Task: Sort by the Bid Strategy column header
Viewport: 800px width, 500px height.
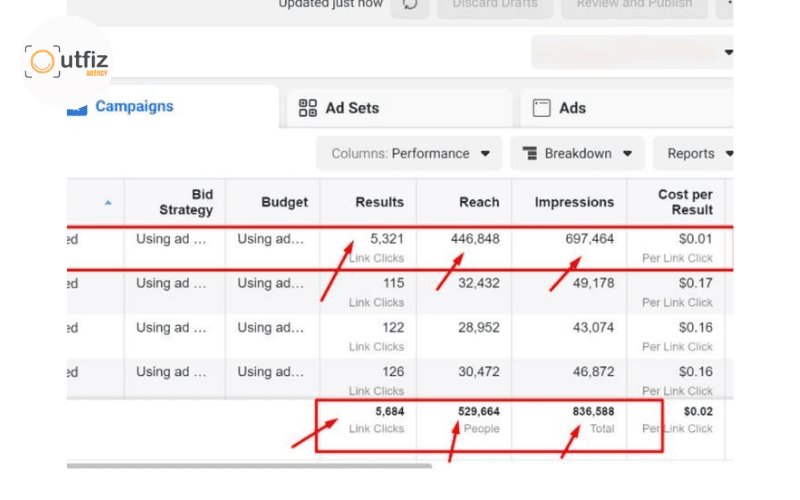Action: pos(186,202)
